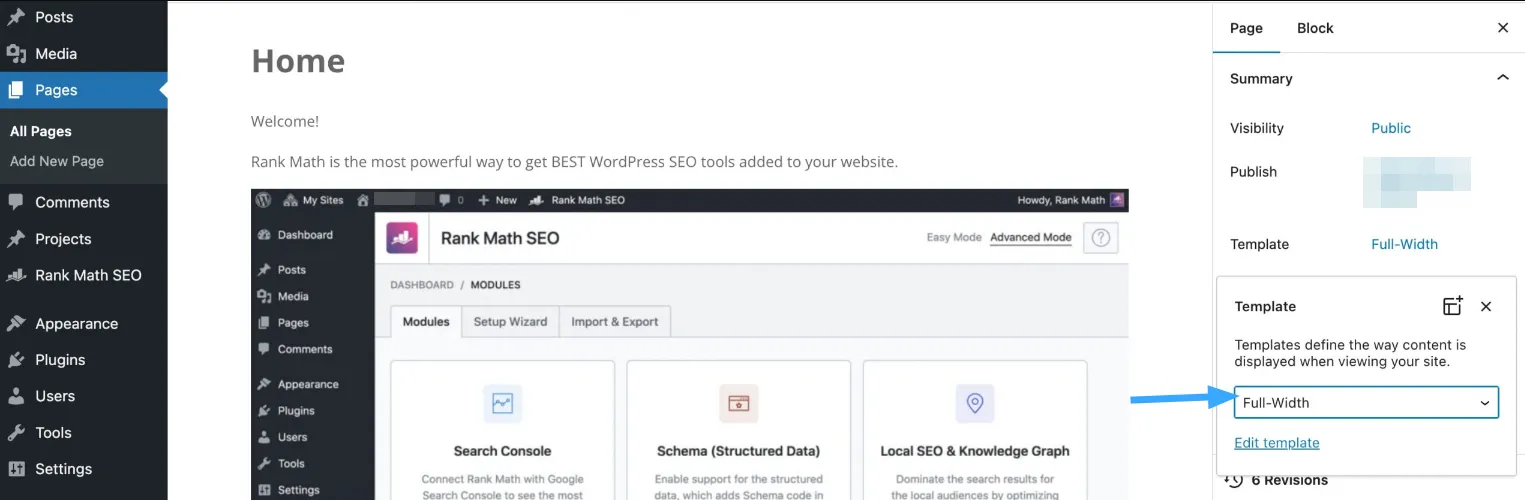The width and height of the screenshot is (1525, 500).
Task: Open the 6 Revisions history
Action: pos(1290,480)
